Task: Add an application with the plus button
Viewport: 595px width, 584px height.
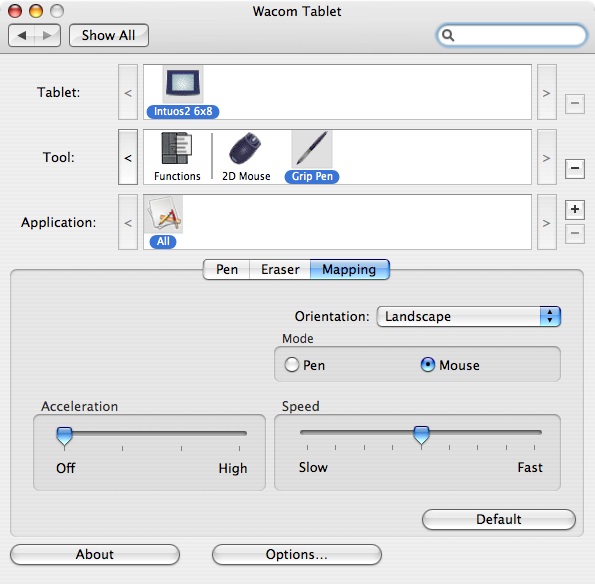Action: (575, 209)
